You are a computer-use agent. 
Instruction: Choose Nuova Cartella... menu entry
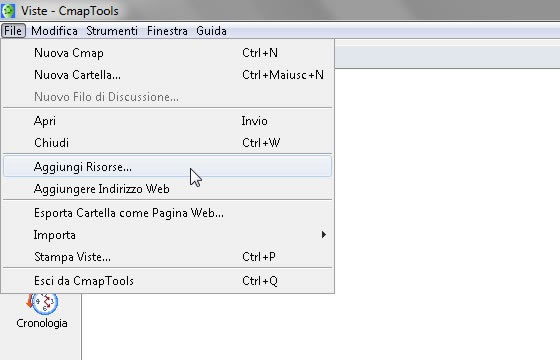click(x=168, y=75)
